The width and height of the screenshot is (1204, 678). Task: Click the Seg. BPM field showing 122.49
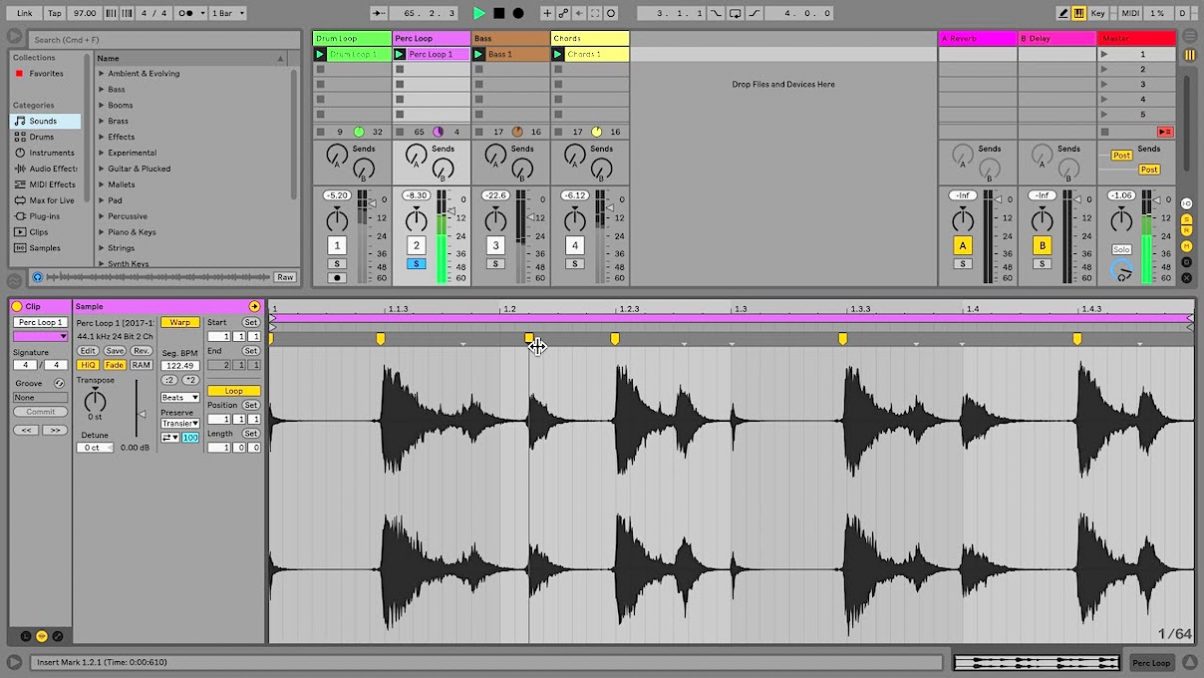pos(180,366)
